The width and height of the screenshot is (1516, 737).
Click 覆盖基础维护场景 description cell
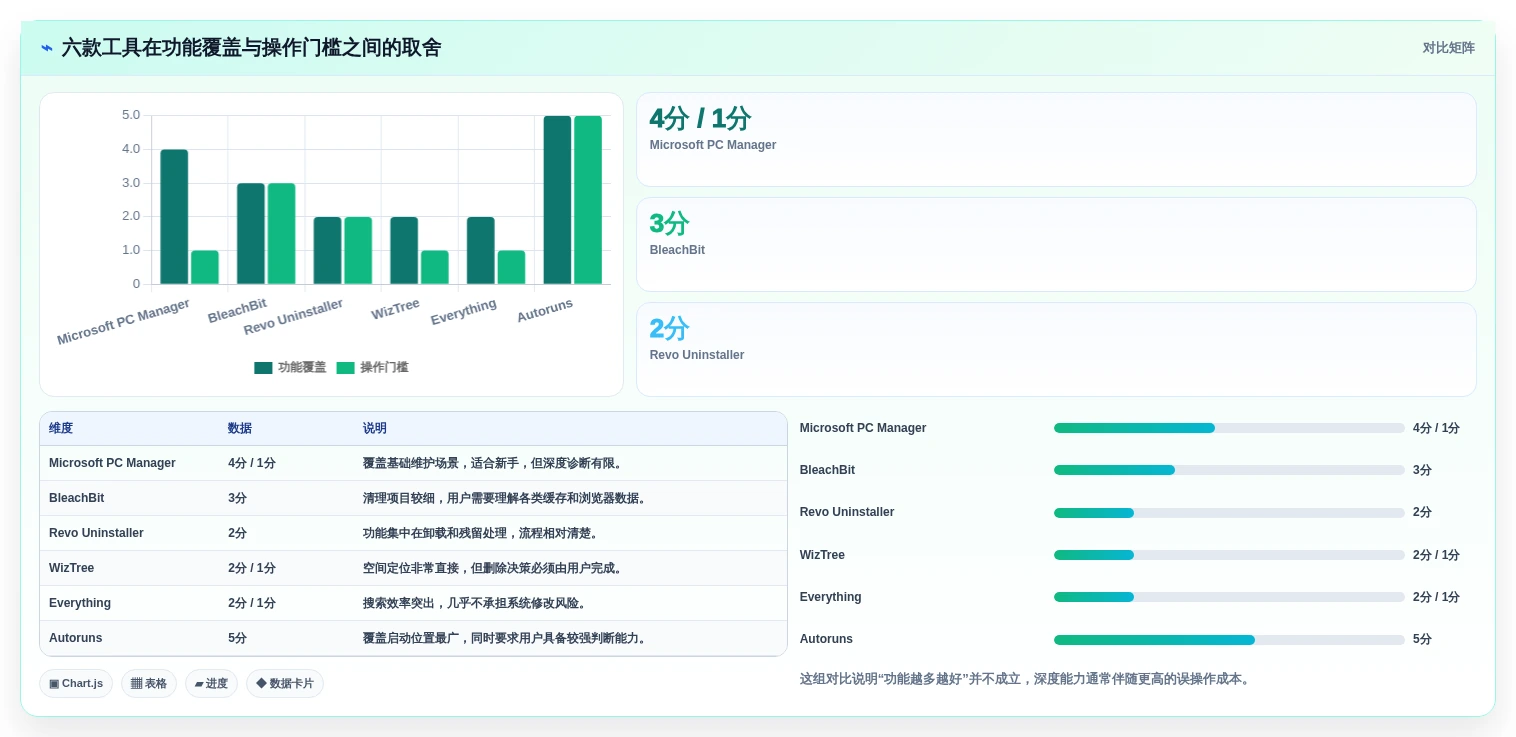point(495,463)
